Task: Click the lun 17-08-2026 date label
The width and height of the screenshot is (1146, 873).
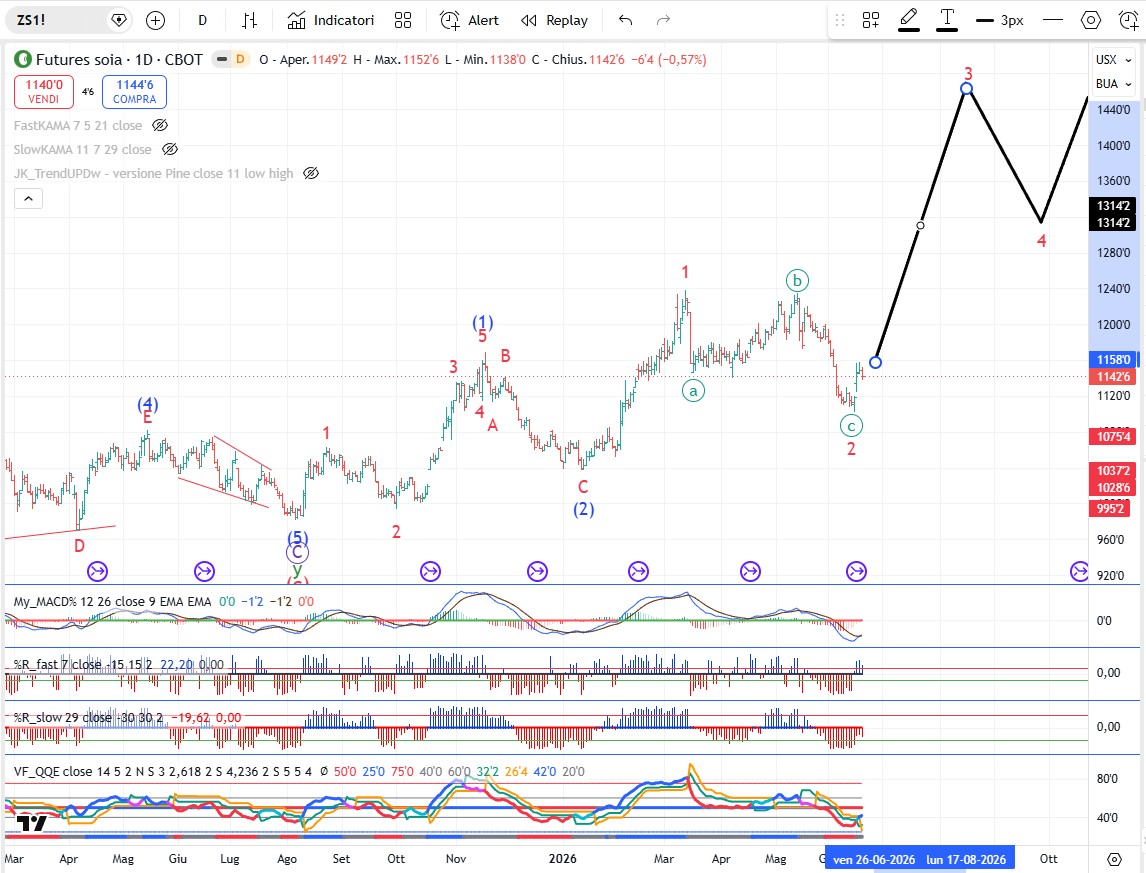Action: (x=967, y=859)
